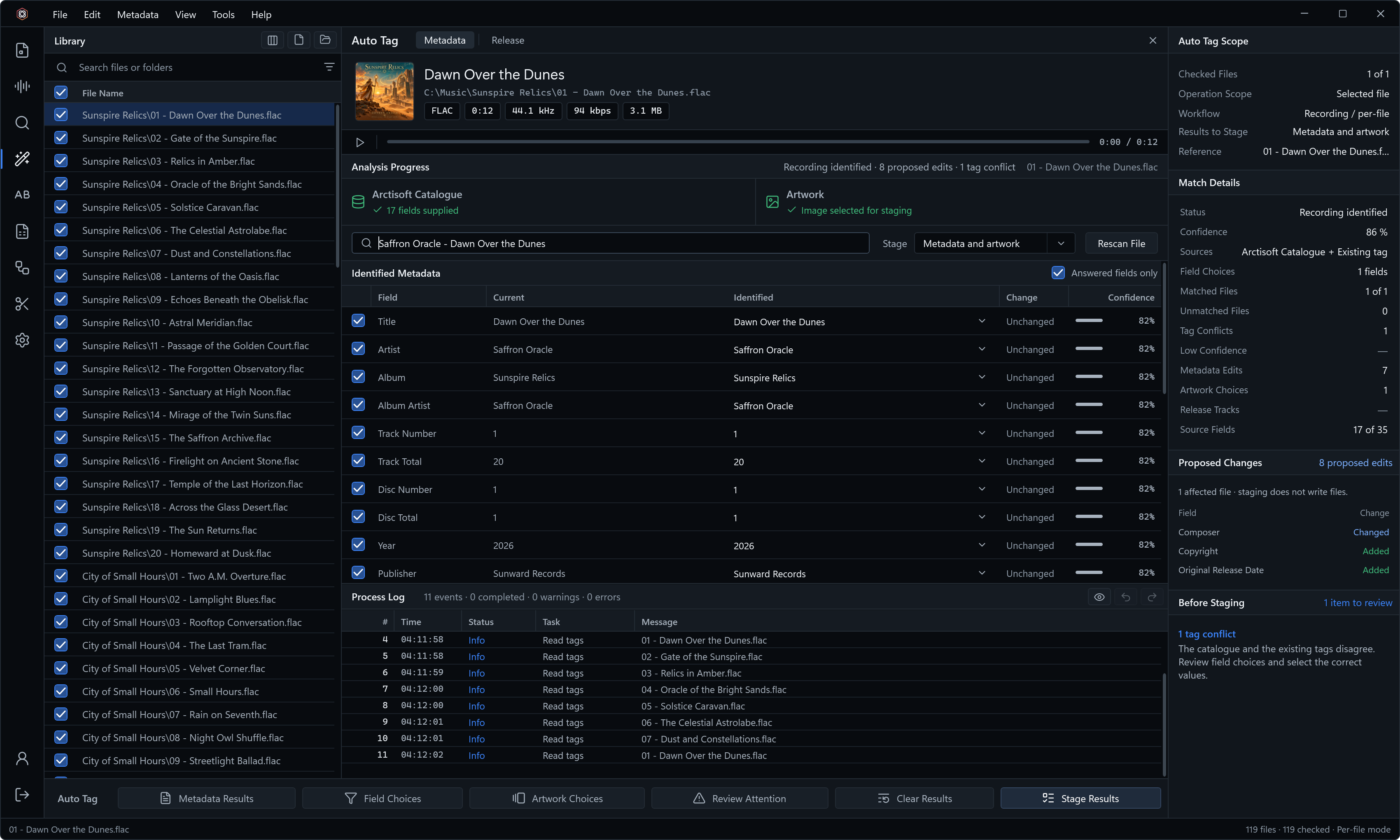Click the Clear Results button
Image resolution: width=1400 pixels, height=840 pixels.
[x=915, y=798]
